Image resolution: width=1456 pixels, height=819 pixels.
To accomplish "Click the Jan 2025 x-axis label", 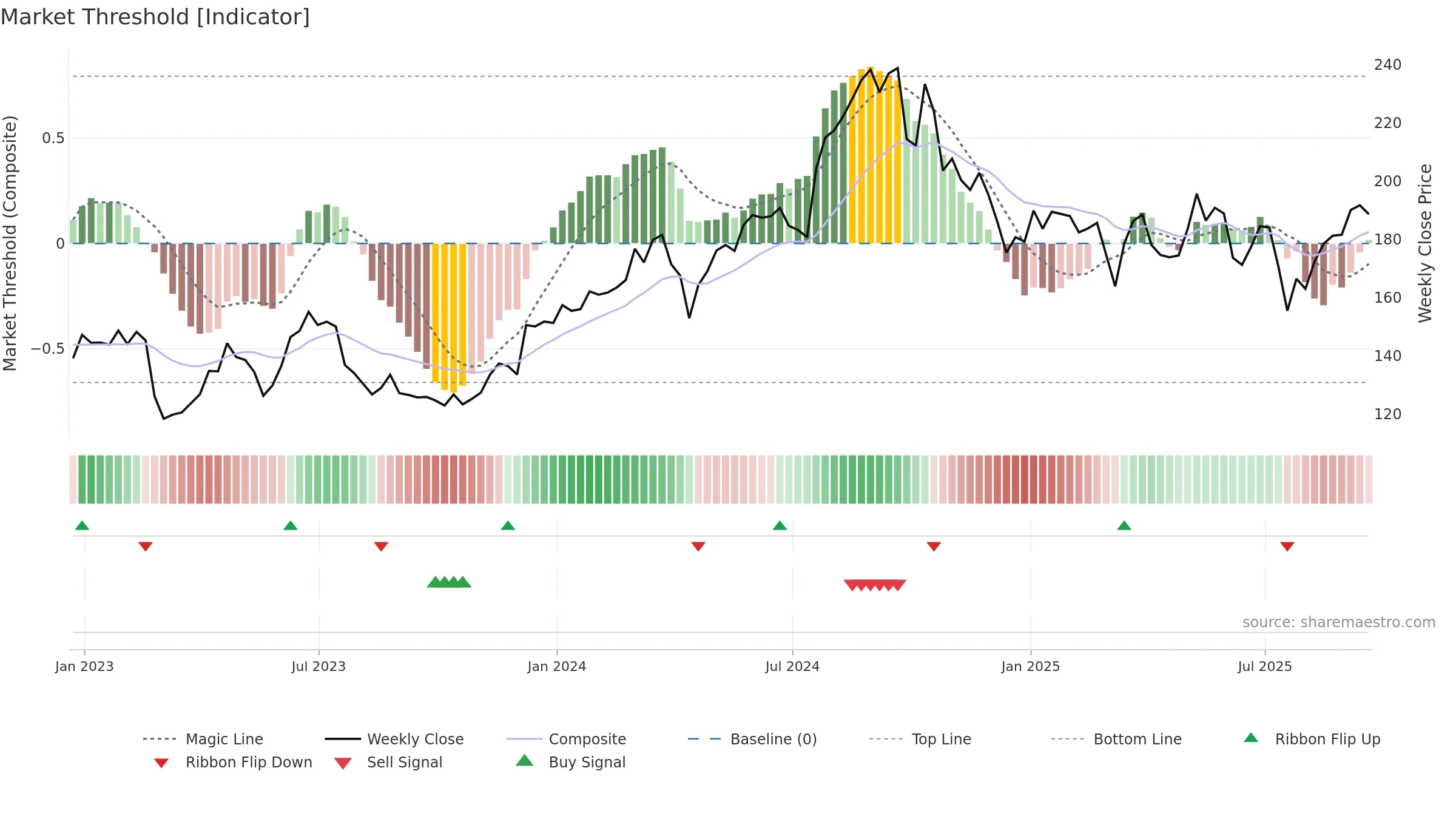I will [1031, 667].
